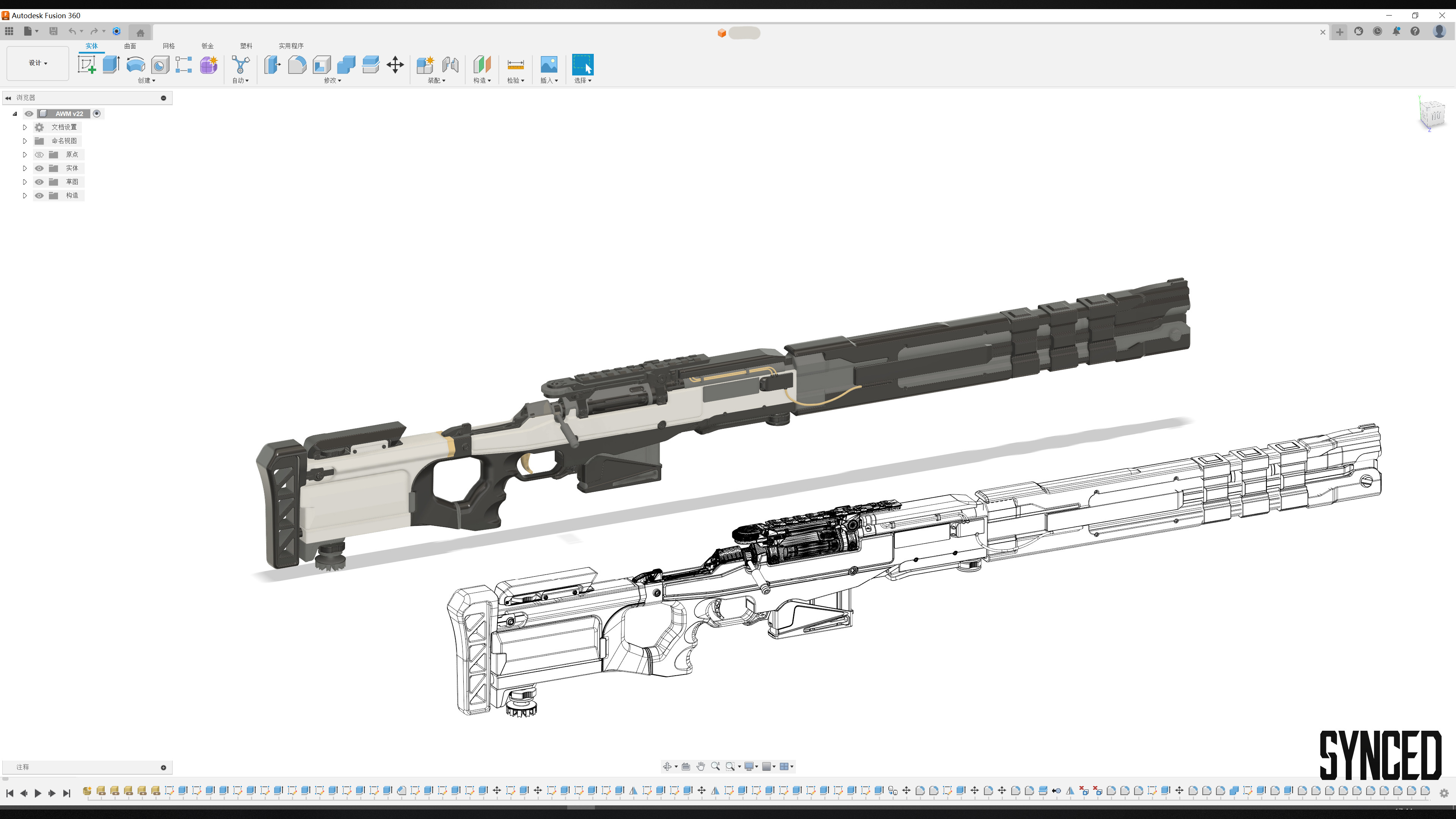
Task: Open the Combine bodies tool
Action: pyautogui.click(x=346, y=64)
